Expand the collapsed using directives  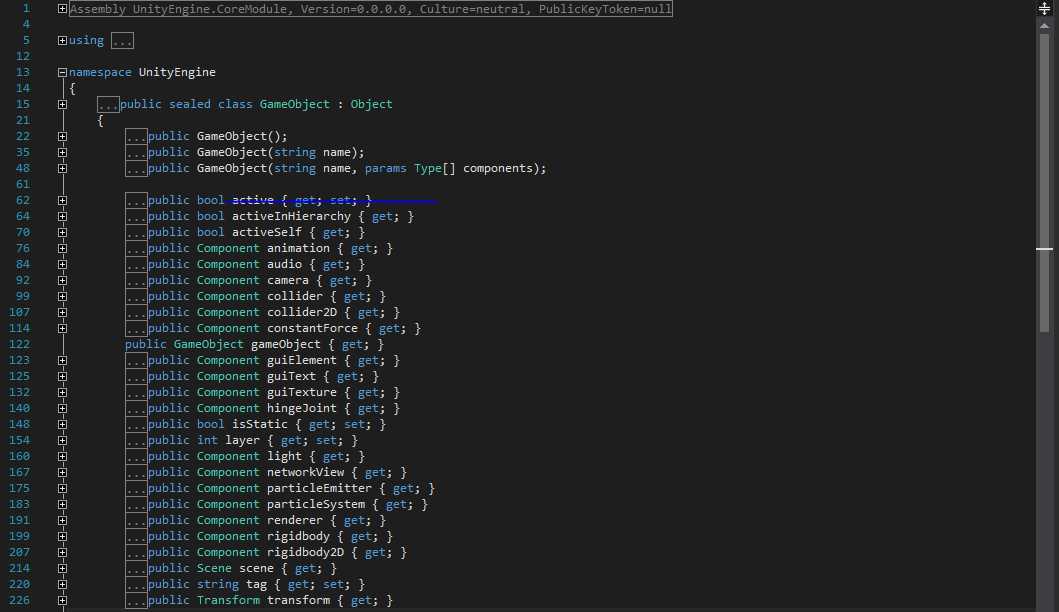tap(62, 41)
